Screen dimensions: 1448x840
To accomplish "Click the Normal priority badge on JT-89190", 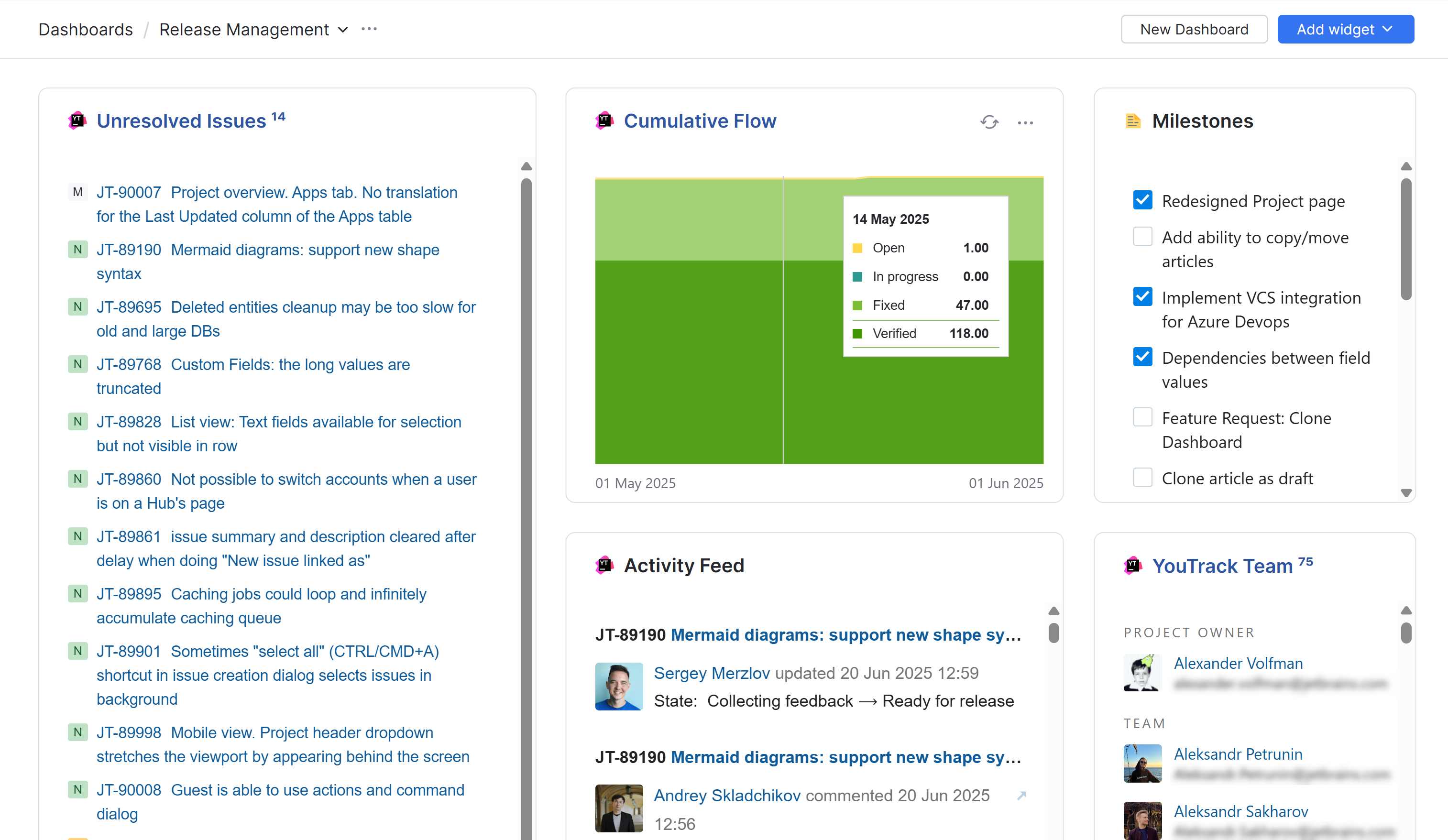I will [x=77, y=250].
